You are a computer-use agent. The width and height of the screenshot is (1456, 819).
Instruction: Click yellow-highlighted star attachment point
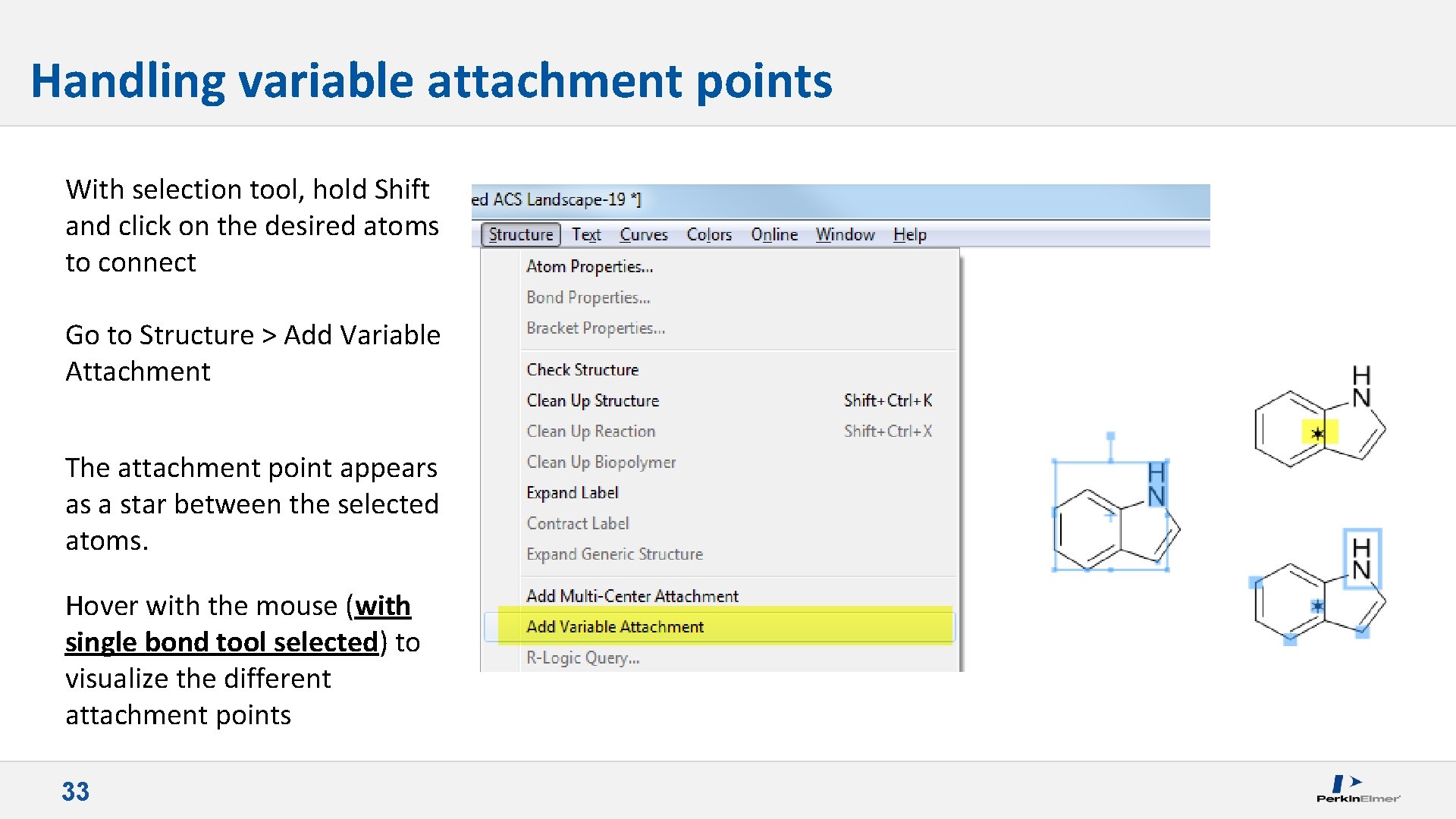pos(1318,434)
